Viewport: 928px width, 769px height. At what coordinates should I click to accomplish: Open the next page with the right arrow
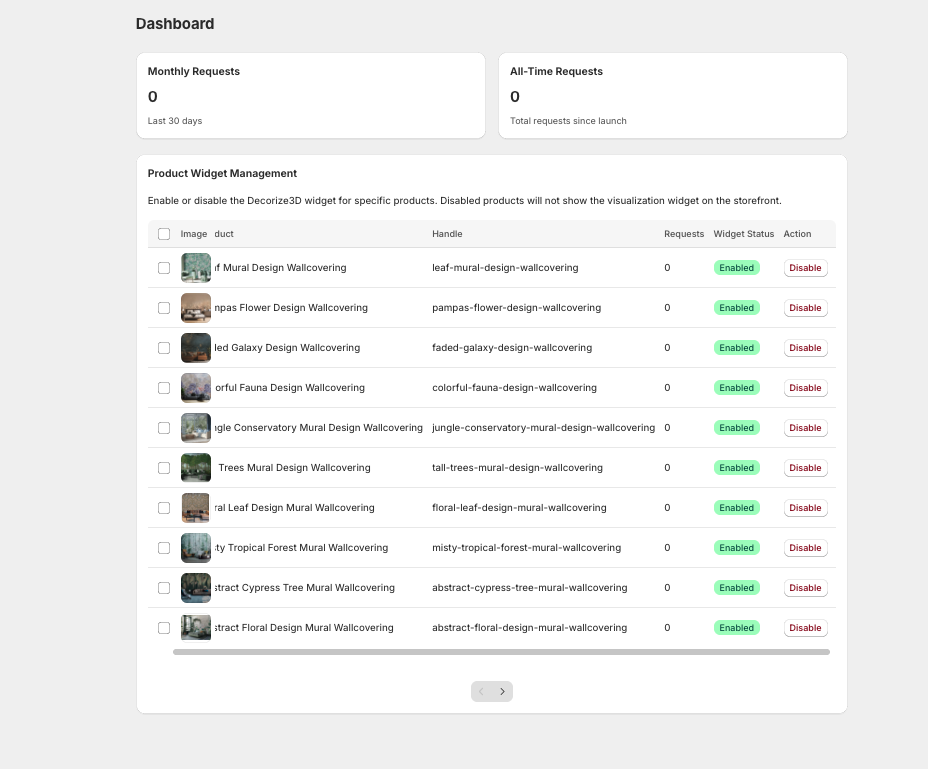click(x=503, y=691)
